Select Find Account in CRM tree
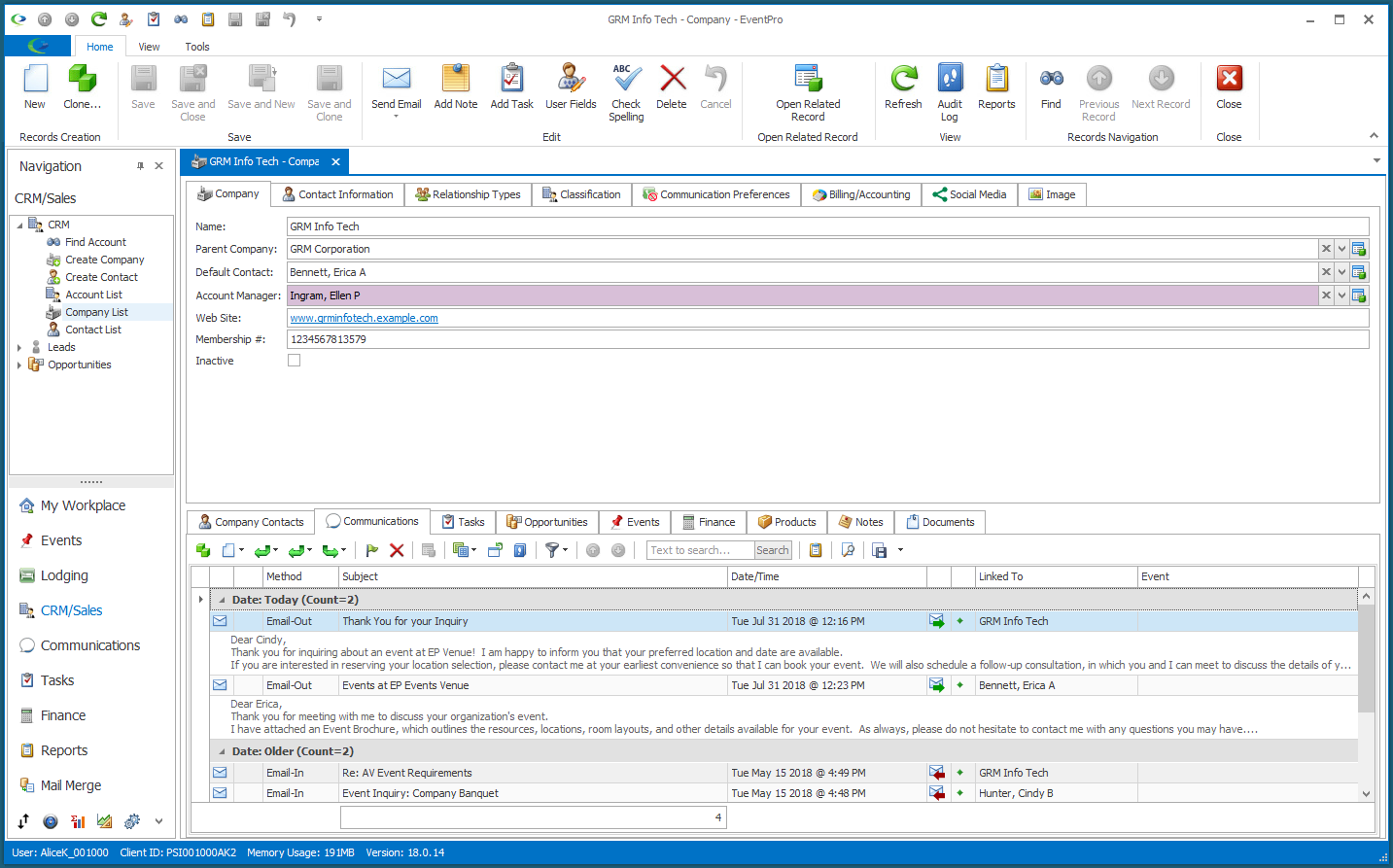The image size is (1393, 868). point(95,242)
